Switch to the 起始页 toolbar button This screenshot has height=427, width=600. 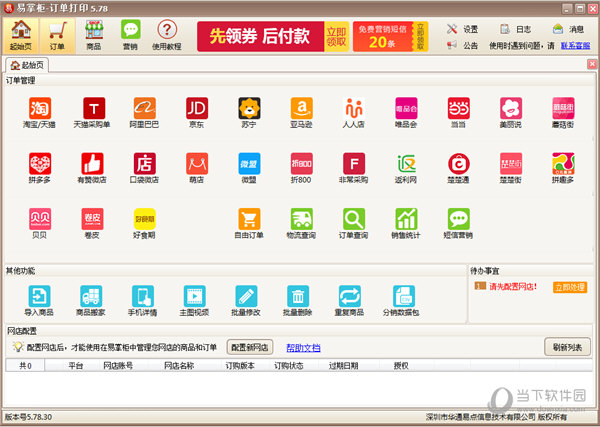click(x=21, y=35)
